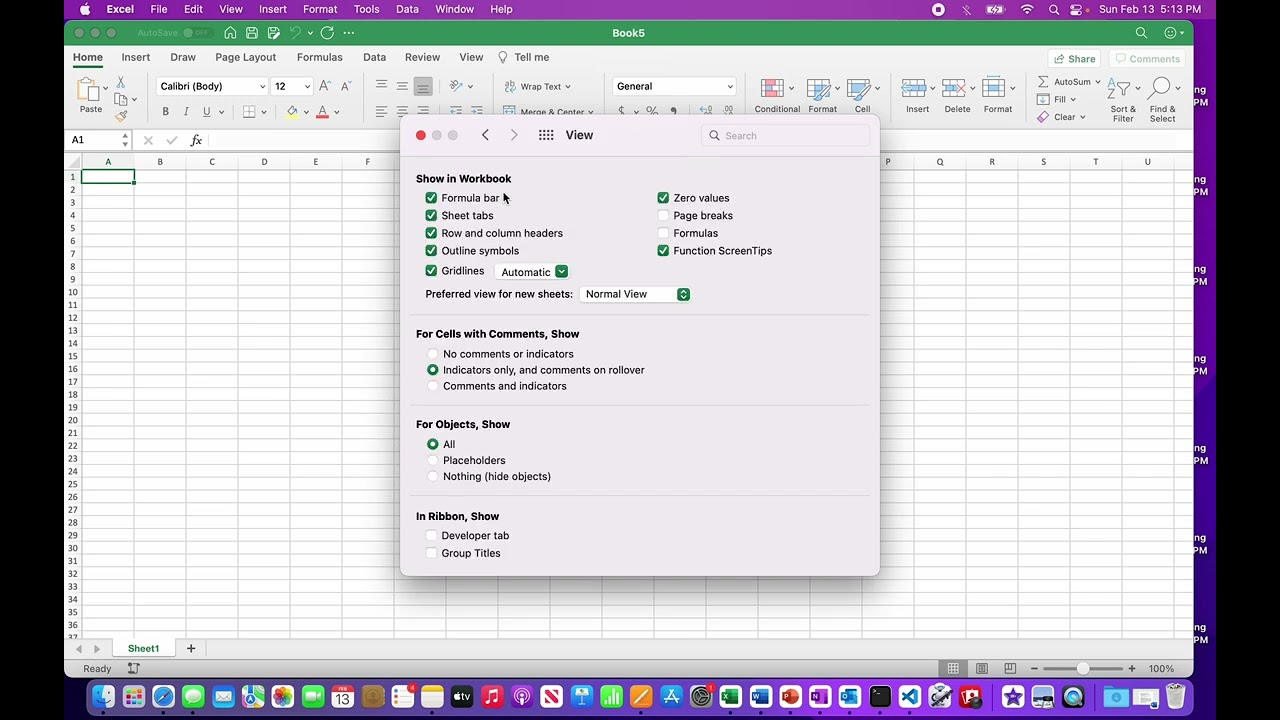
Task: Click the Cut scissors icon
Action: point(120,82)
